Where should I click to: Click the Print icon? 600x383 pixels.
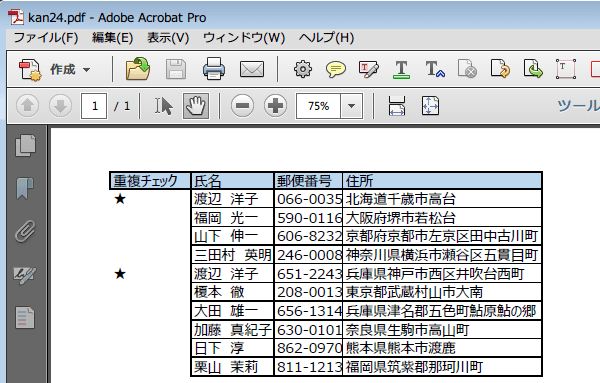click(214, 69)
